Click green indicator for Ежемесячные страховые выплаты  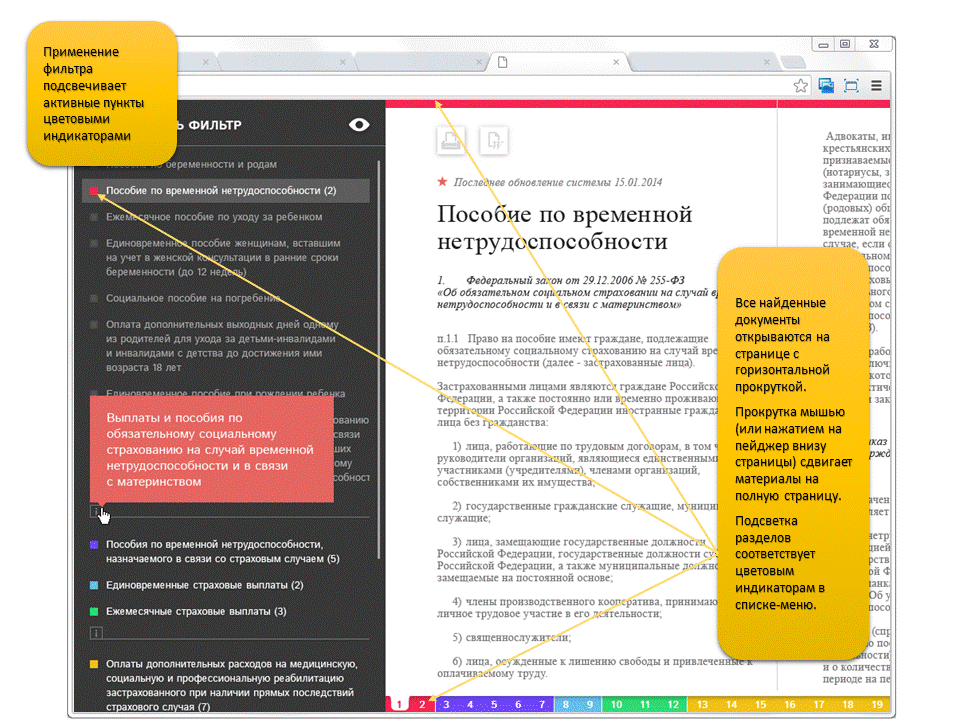94,611
